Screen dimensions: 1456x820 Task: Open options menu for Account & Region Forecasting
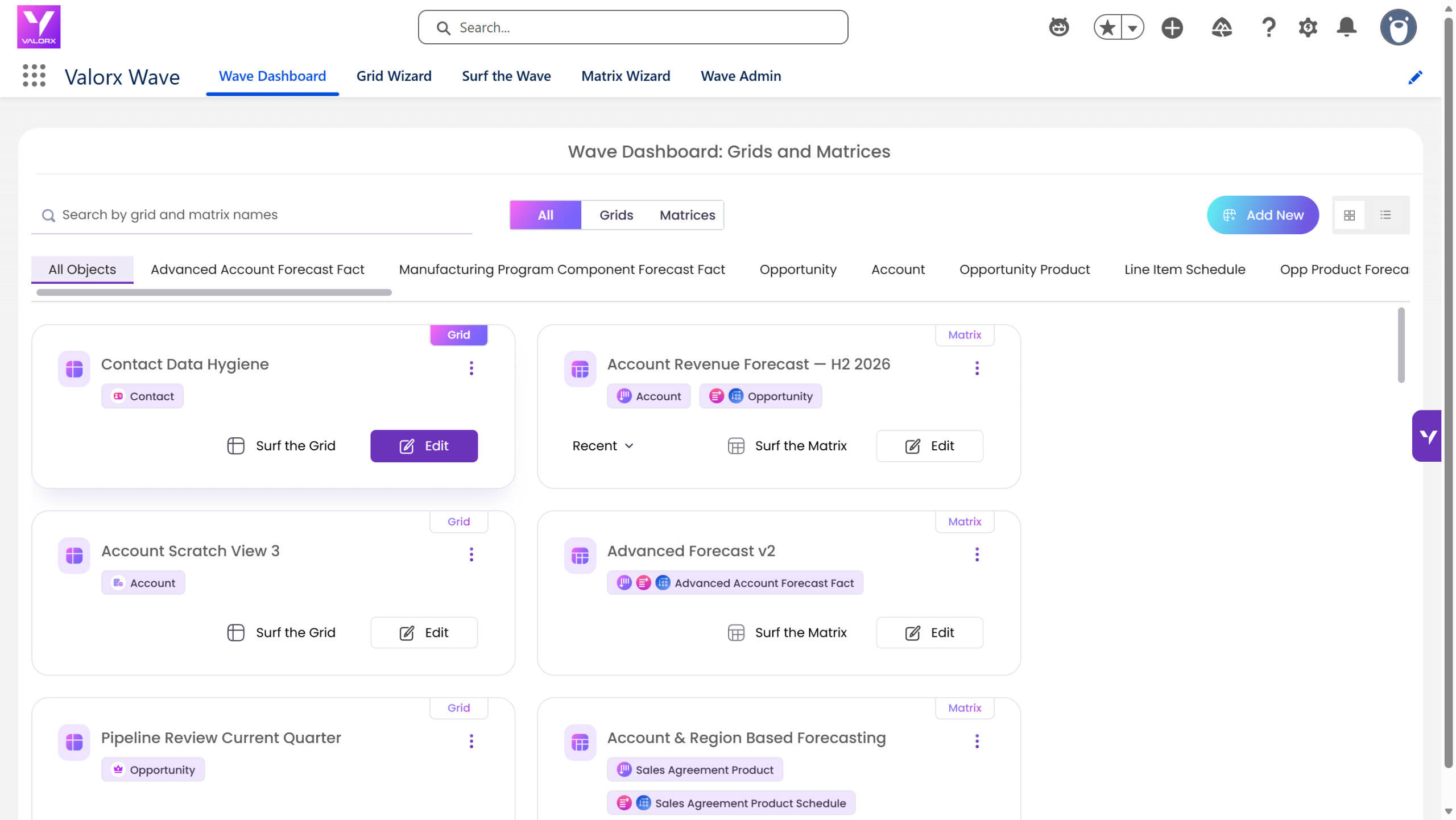[977, 741]
